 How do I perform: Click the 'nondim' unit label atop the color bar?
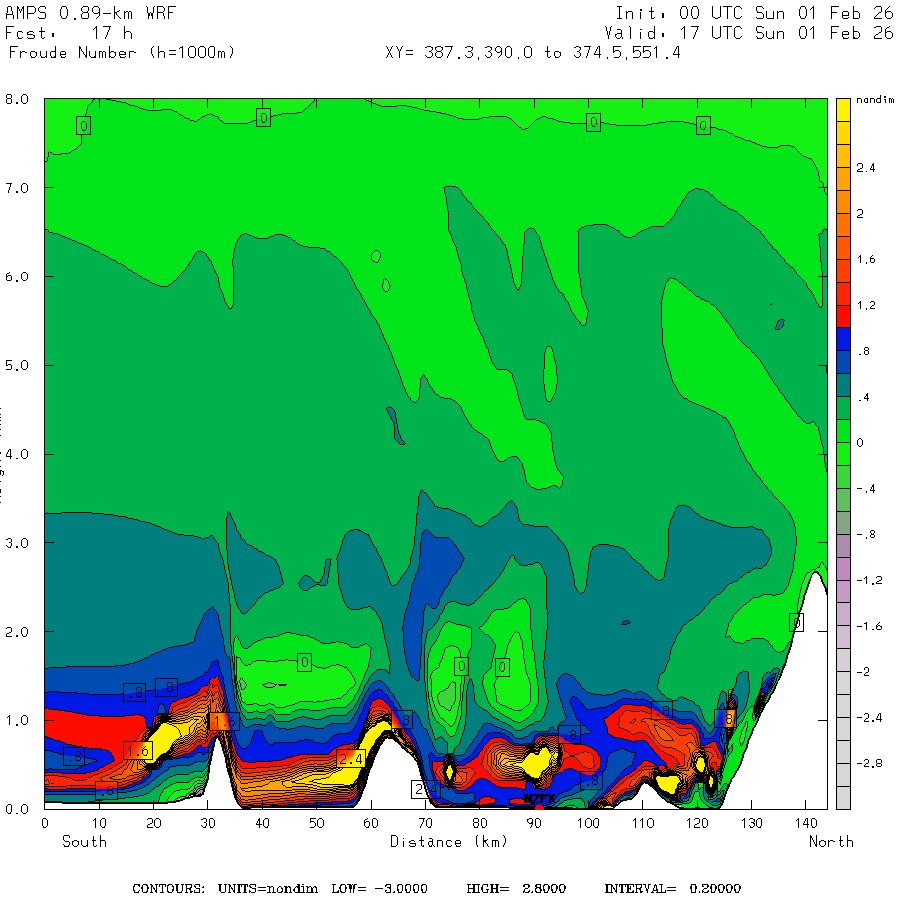(875, 100)
